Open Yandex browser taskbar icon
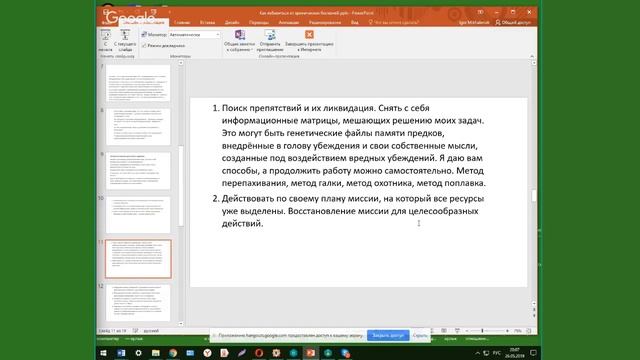 [207, 353]
